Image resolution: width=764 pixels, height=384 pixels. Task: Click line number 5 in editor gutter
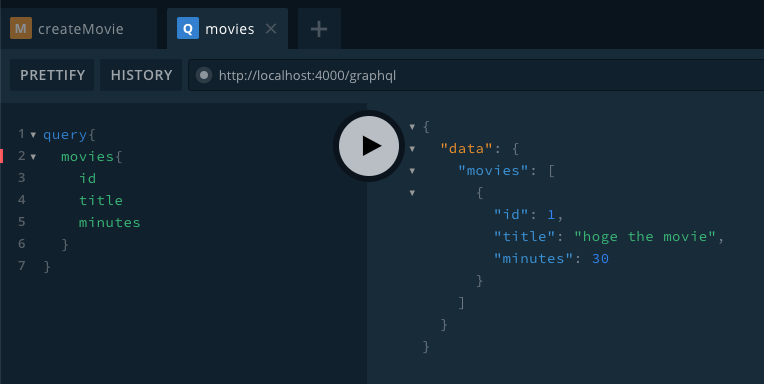tap(21, 222)
